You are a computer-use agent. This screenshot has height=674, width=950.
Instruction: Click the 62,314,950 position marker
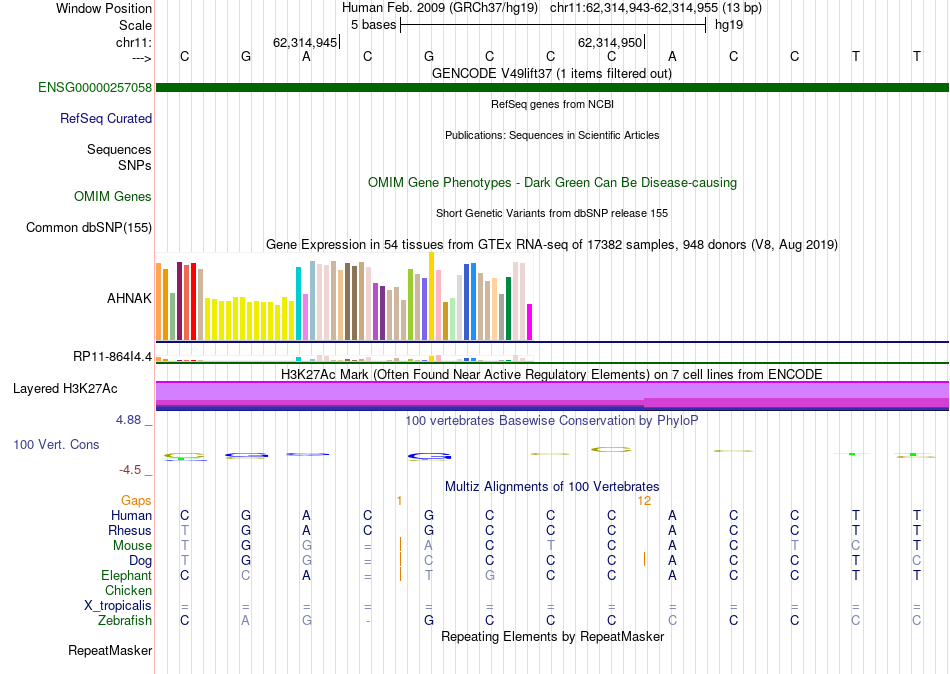pyautogui.click(x=611, y=42)
